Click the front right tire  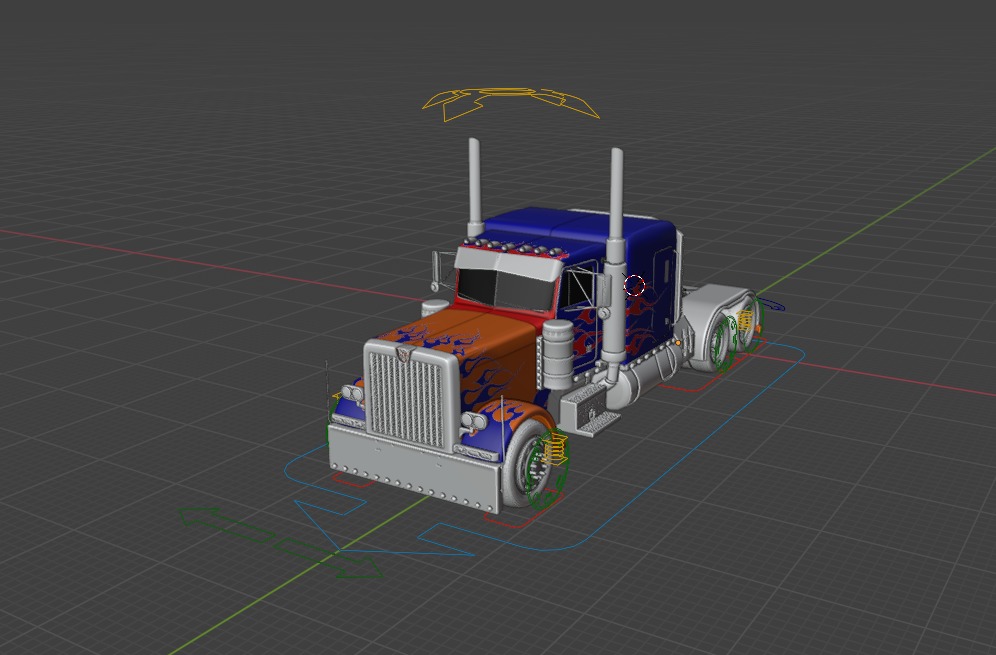click(524, 463)
